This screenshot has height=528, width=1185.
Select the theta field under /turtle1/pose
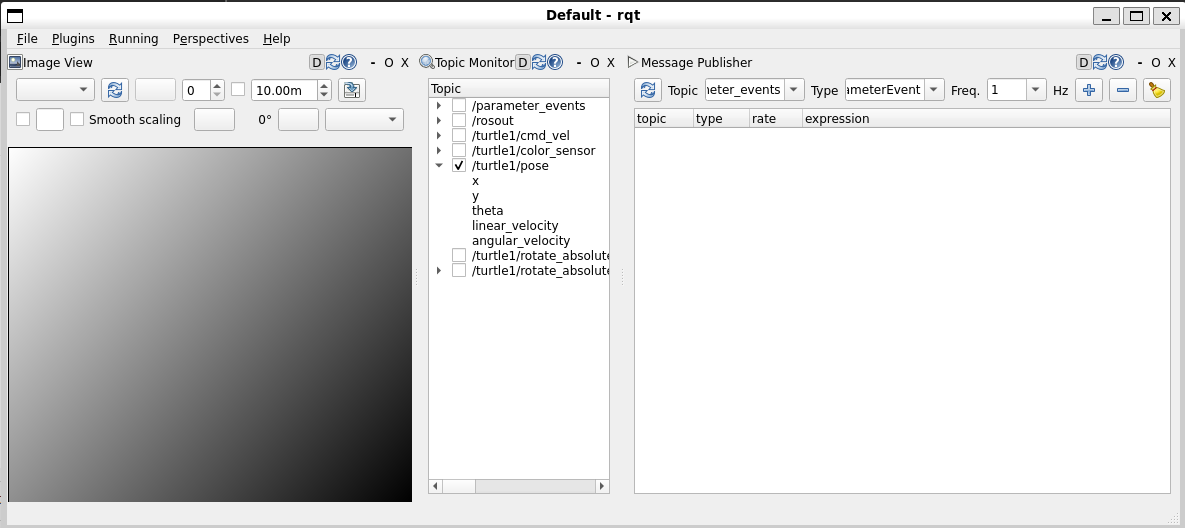click(x=487, y=210)
